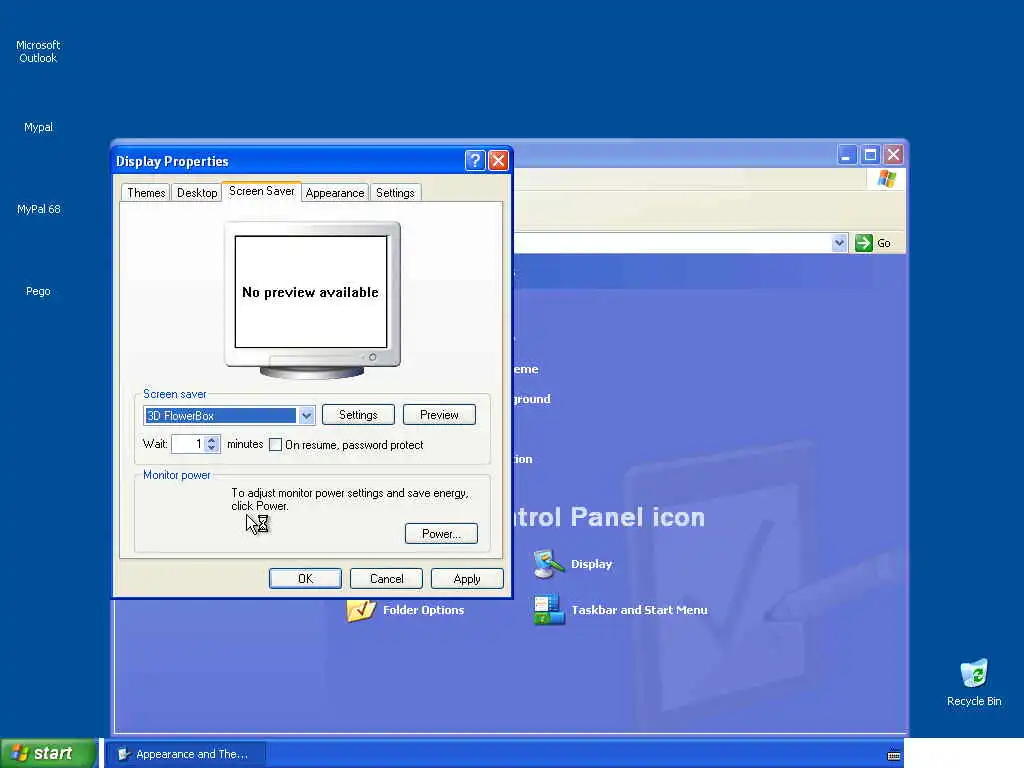
Task: Decrease the wait minutes with down arrow
Action: [211, 448]
